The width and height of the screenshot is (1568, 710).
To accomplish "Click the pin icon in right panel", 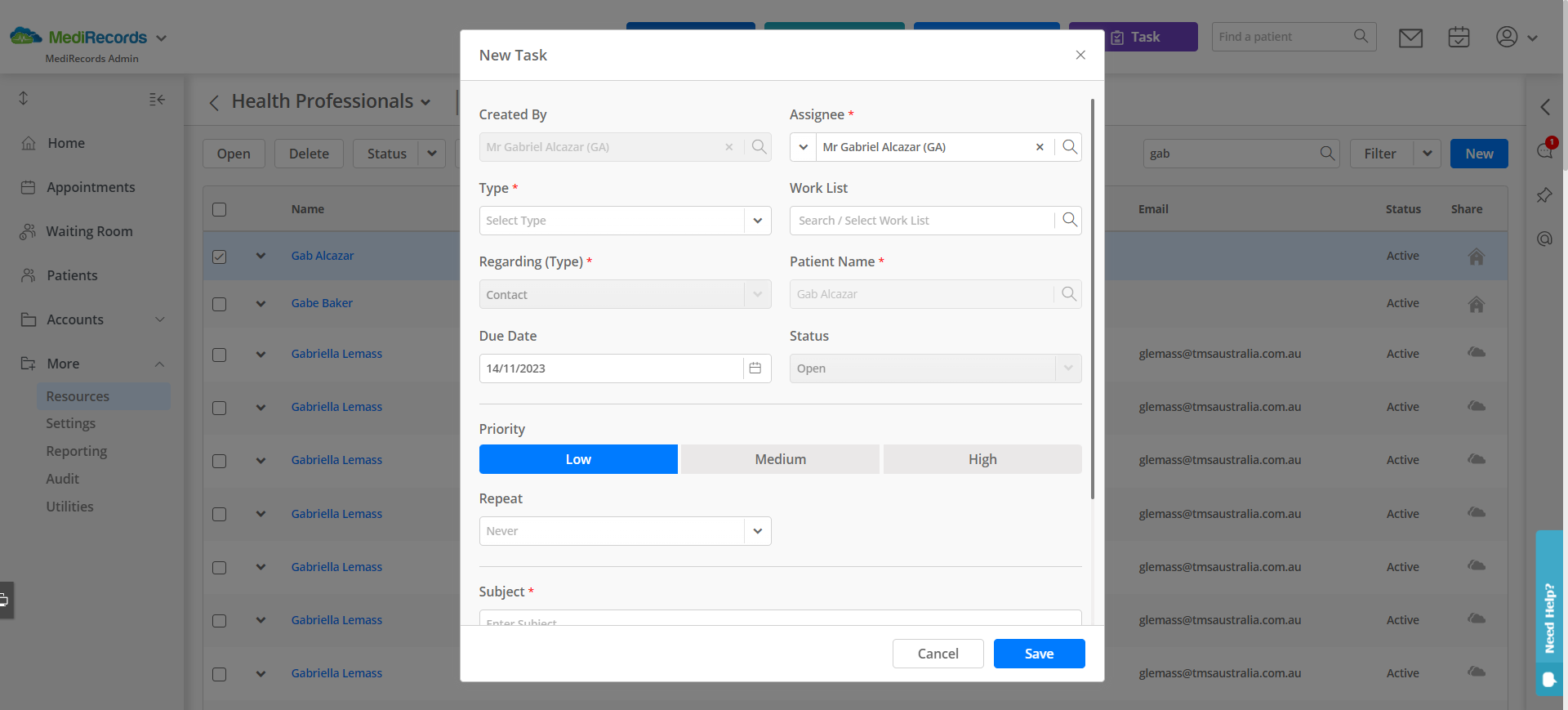I will coord(1544,195).
